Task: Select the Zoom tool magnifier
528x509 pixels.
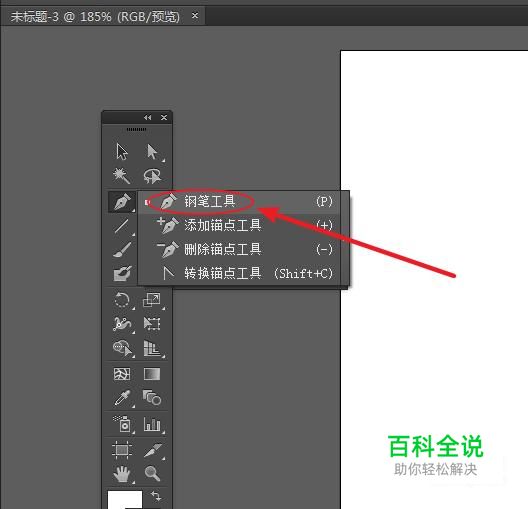Action: click(152, 473)
